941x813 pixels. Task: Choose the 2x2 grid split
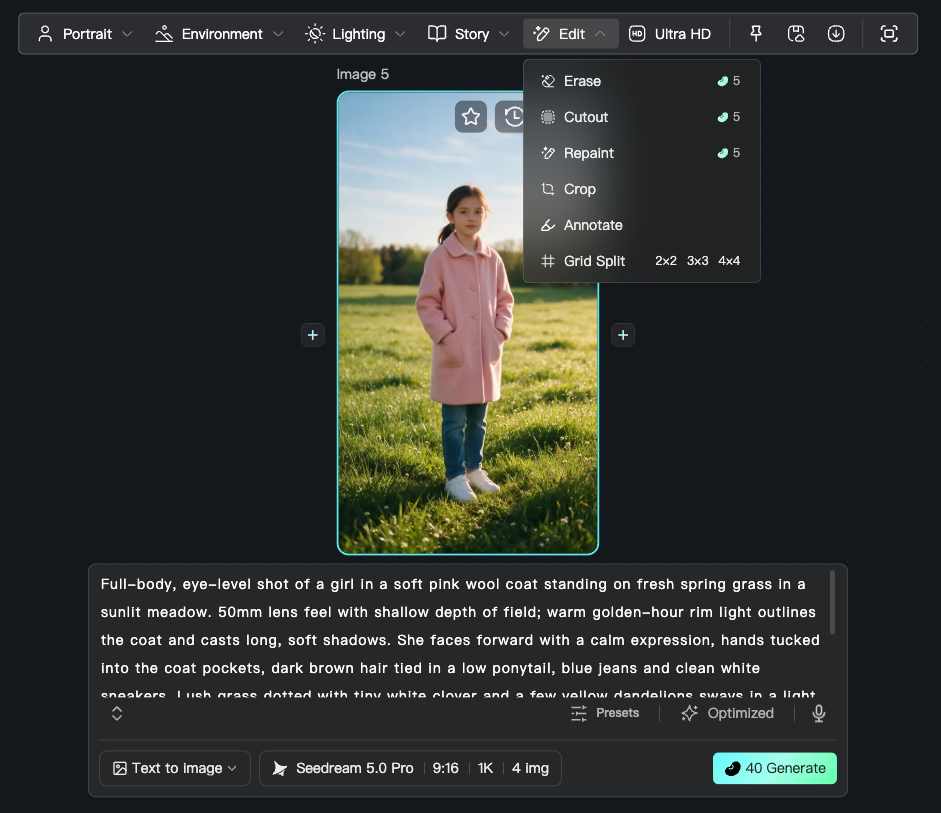click(x=666, y=261)
